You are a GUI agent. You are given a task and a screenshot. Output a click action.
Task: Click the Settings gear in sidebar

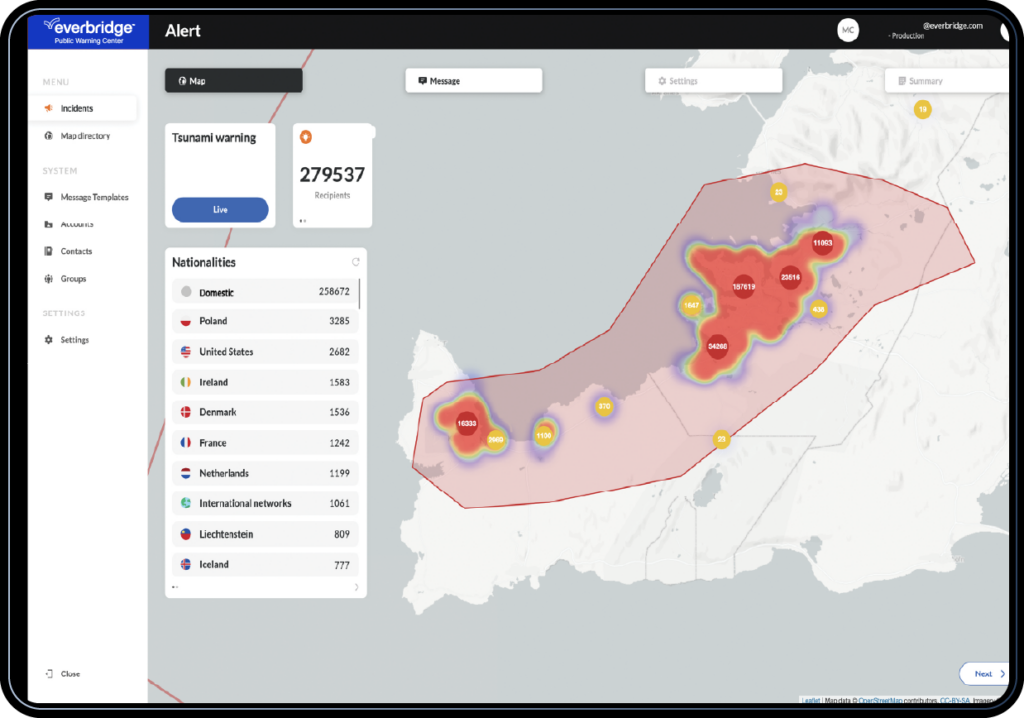click(48, 340)
